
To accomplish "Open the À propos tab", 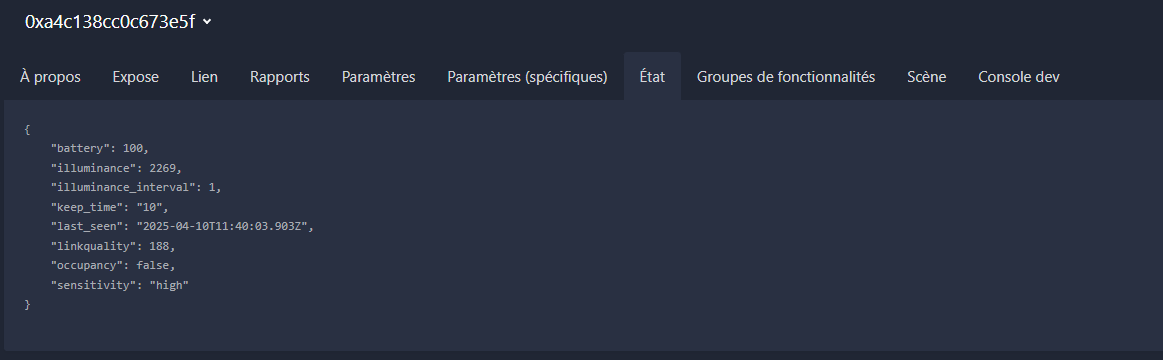I will click(x=50, y=77).
